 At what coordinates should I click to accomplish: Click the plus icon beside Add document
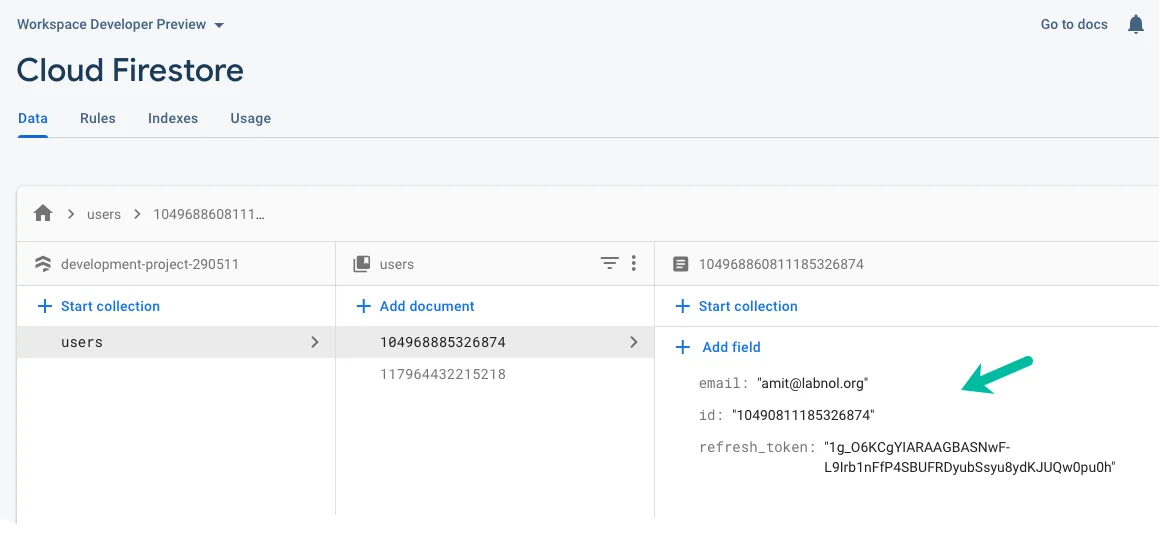(x=363, y=306)
